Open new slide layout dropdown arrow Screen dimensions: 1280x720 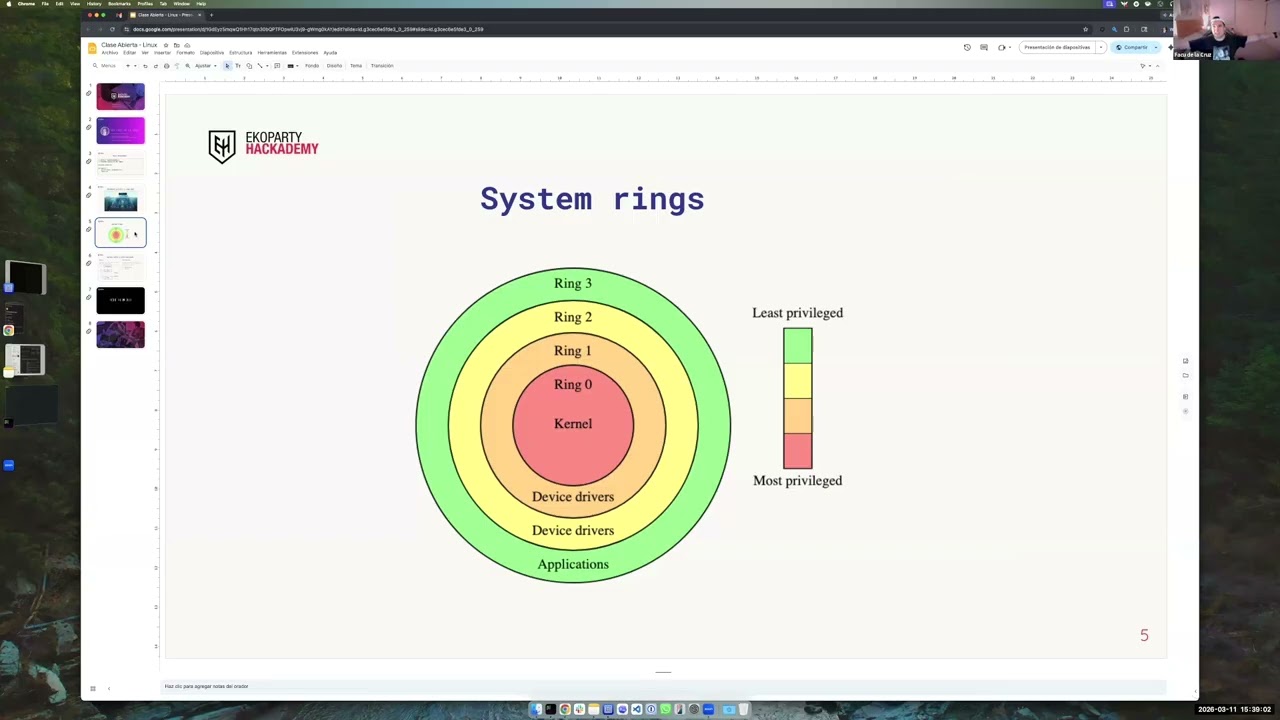135,66
